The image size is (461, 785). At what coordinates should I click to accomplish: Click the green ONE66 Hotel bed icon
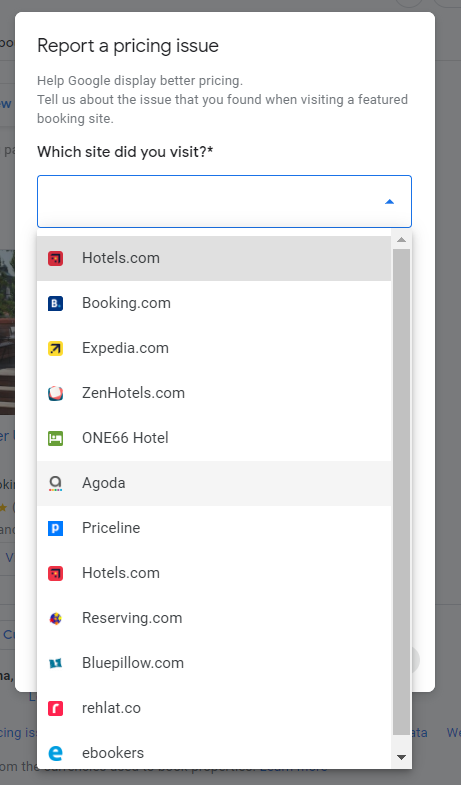(56, 439)
